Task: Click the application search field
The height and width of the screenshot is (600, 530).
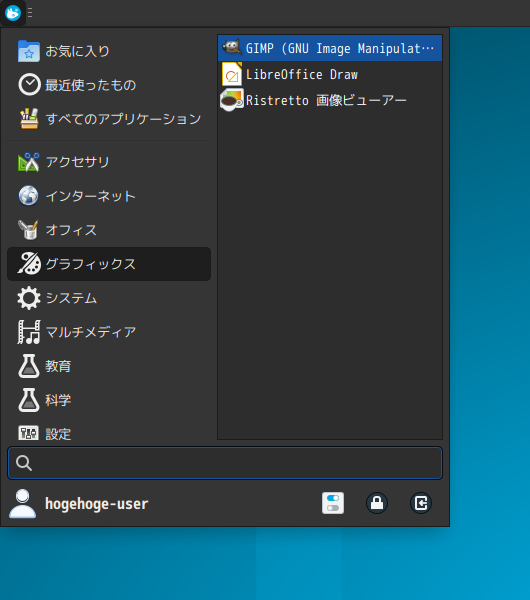Action: tap(225, 463)
